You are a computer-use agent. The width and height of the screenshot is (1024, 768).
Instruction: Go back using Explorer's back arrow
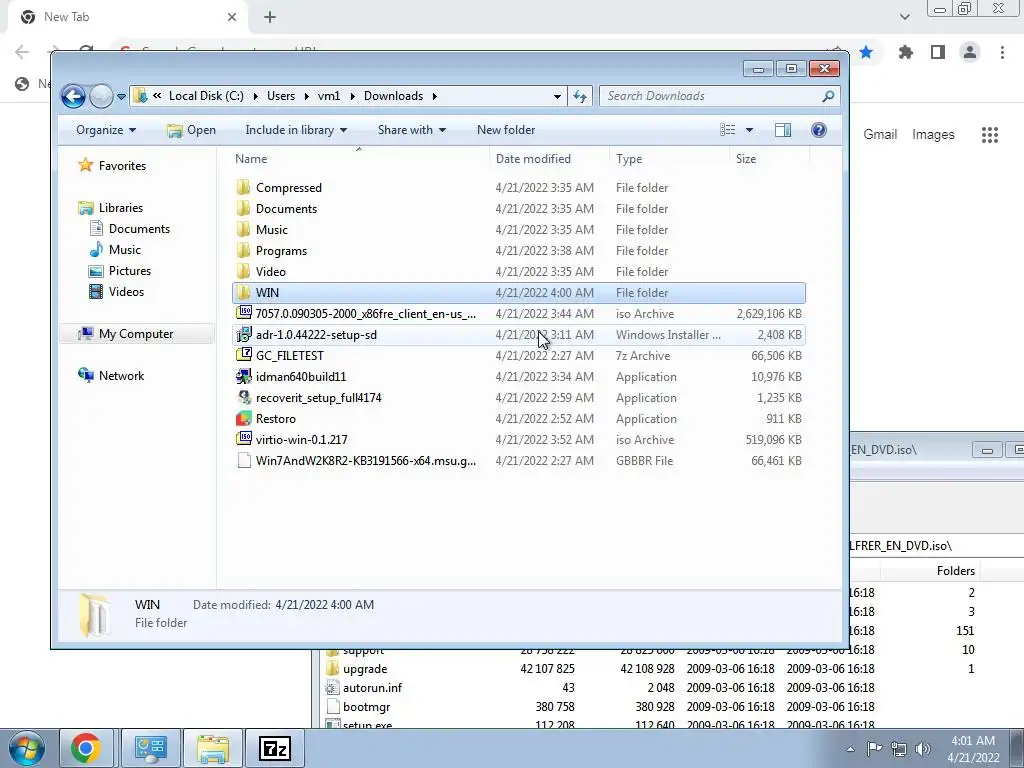tap(73, 97)
